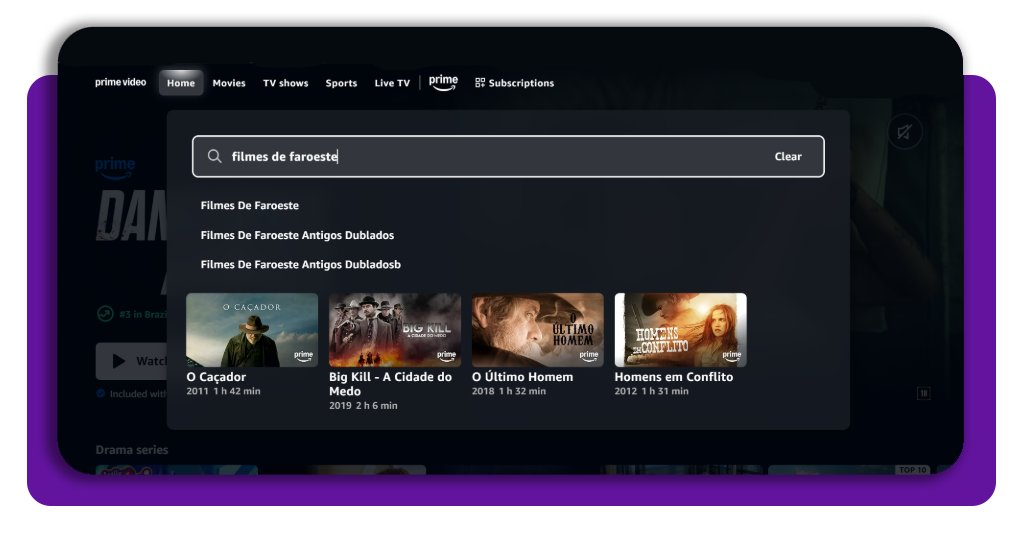The width and height of the screenshot is (1024, 536).
Task: Click the trending '#3 in Brazil' icon
Action: pos(105,314)
